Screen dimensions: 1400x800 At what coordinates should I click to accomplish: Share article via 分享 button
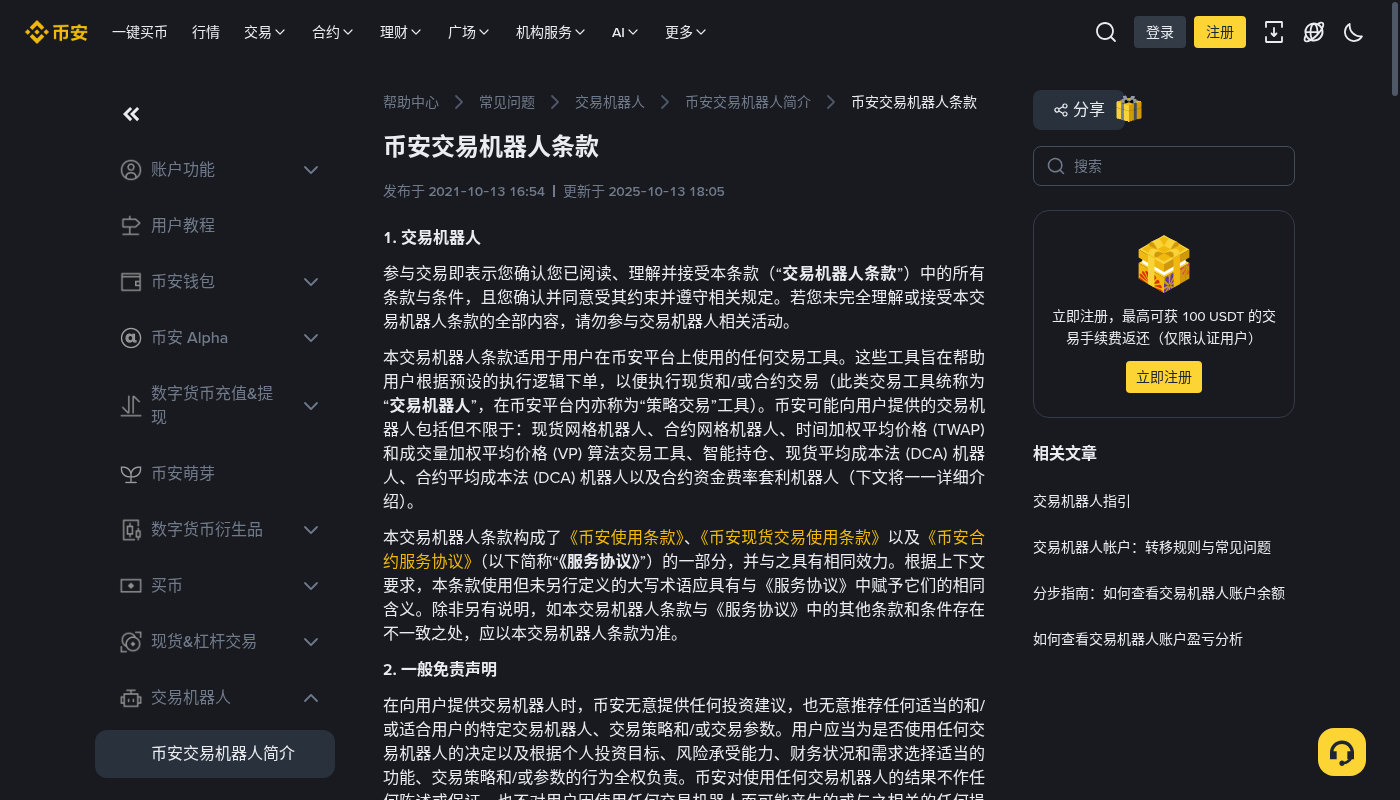coord(1079,110)
